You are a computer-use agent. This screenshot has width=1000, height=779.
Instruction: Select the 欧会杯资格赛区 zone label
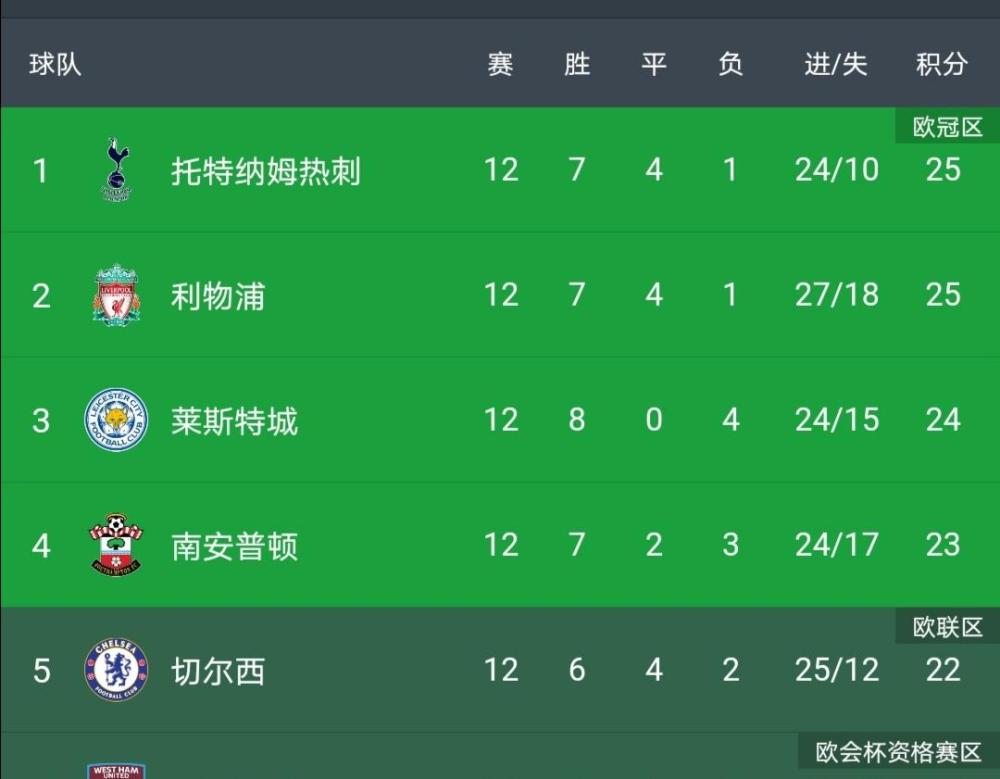tap(899, 752)
